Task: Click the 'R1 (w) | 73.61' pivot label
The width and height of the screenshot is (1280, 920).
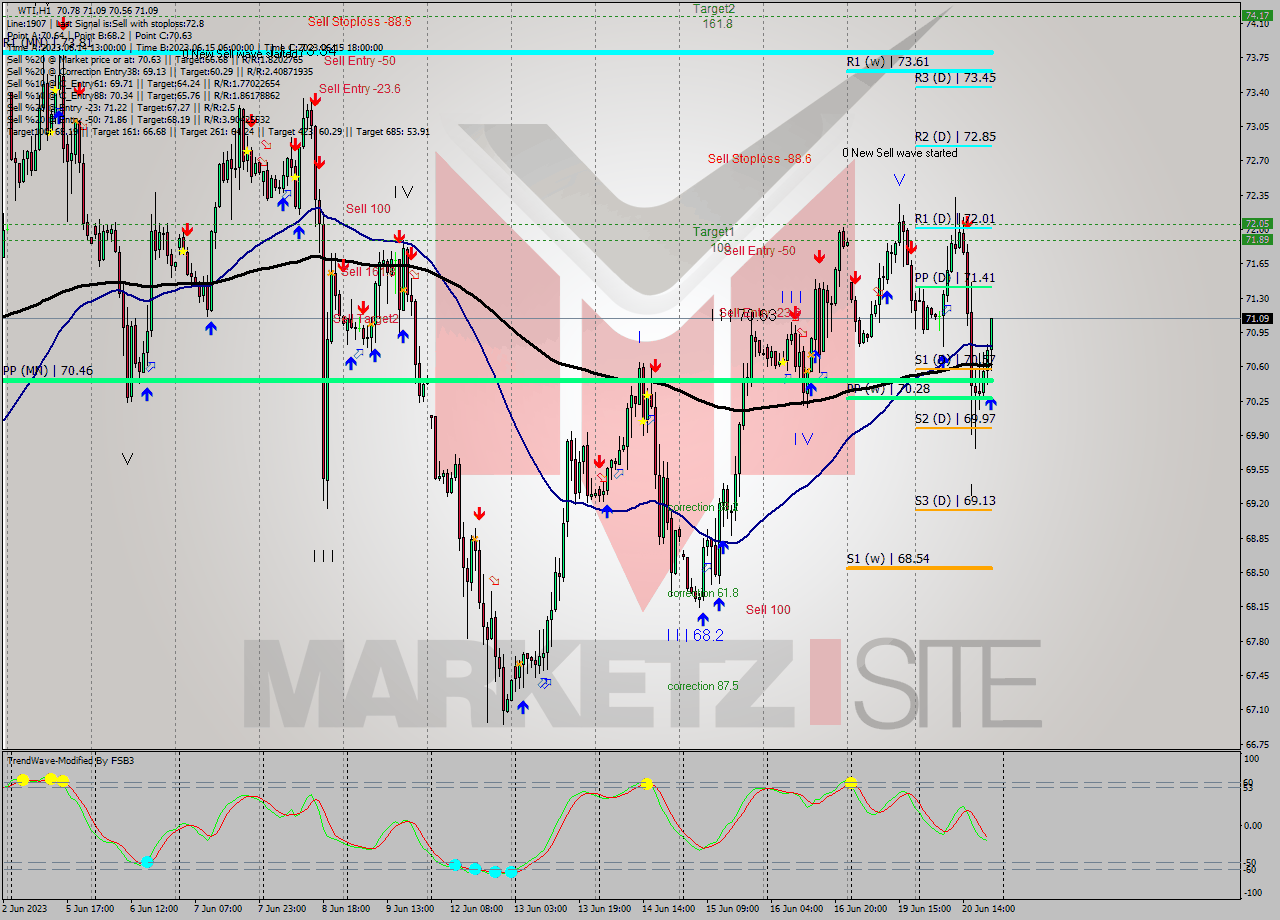Action: (888, 62)
